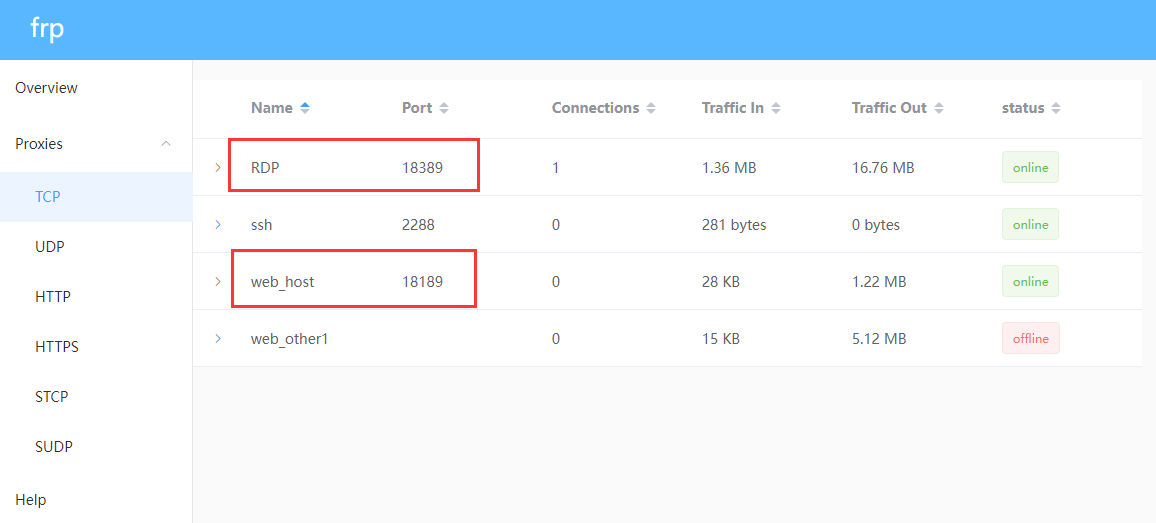Click the Port column sort arrows
The height and width of the screenshot is (523, 1156).
tap(444, 108)
